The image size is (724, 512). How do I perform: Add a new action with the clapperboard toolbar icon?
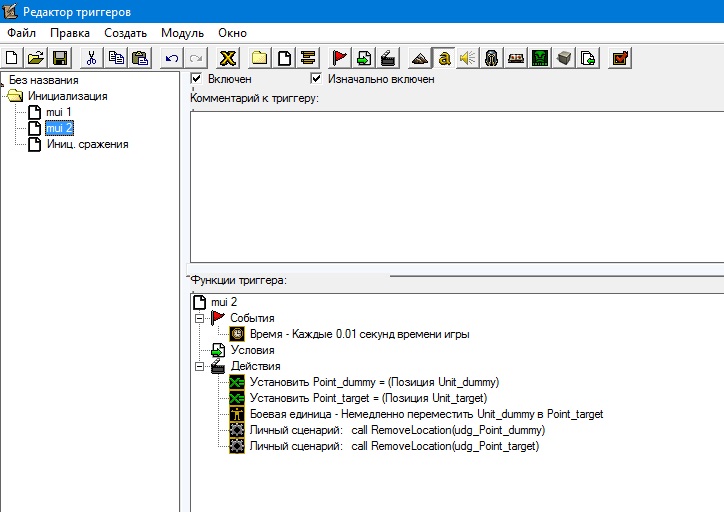[x=388, y=58]
